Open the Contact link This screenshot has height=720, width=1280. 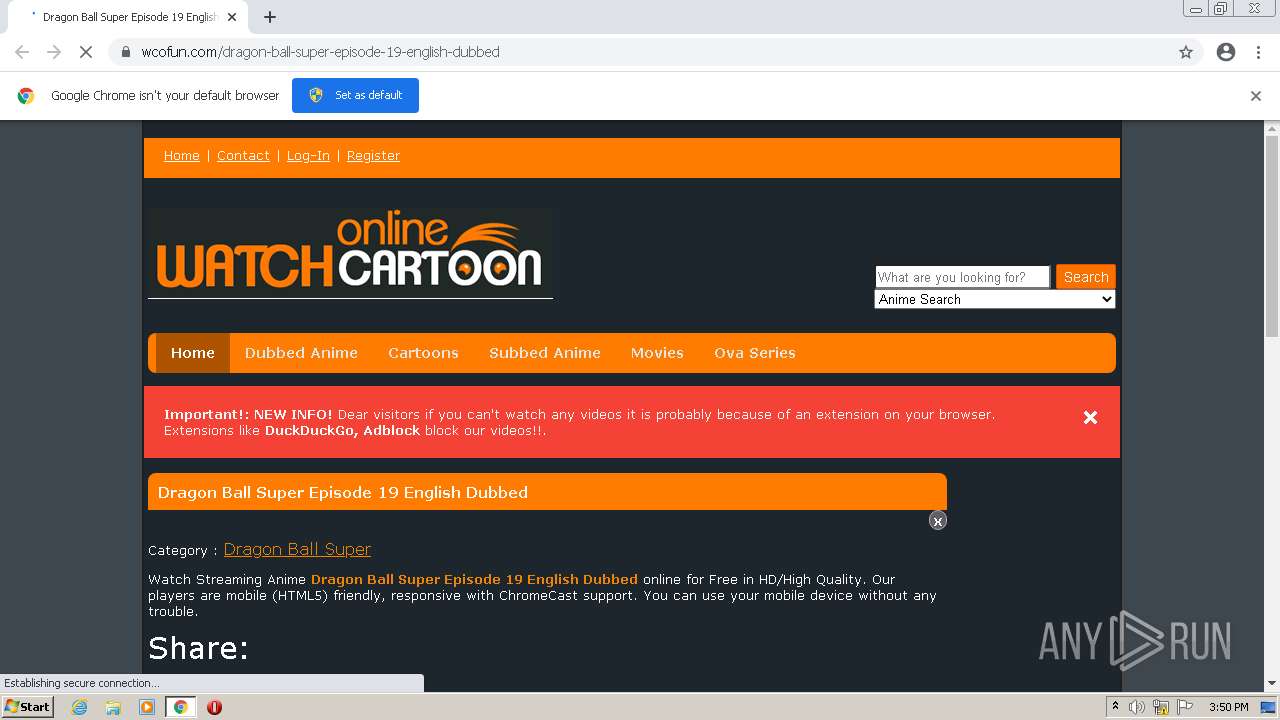243,156
